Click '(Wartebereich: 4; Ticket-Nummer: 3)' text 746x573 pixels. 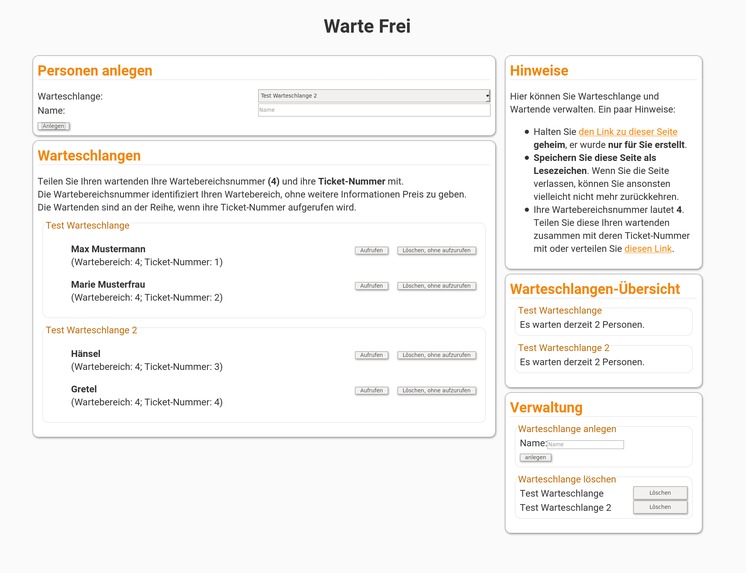[x=147, y=366]
